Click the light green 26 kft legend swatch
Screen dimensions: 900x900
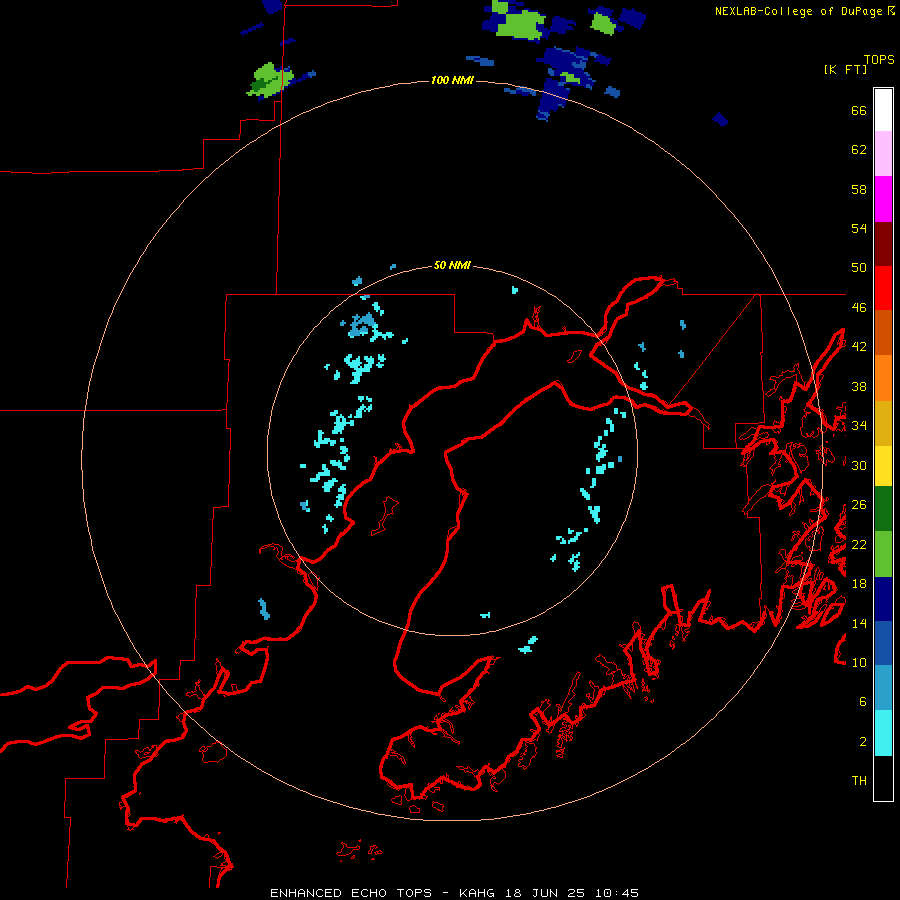[x=883, y=554]
